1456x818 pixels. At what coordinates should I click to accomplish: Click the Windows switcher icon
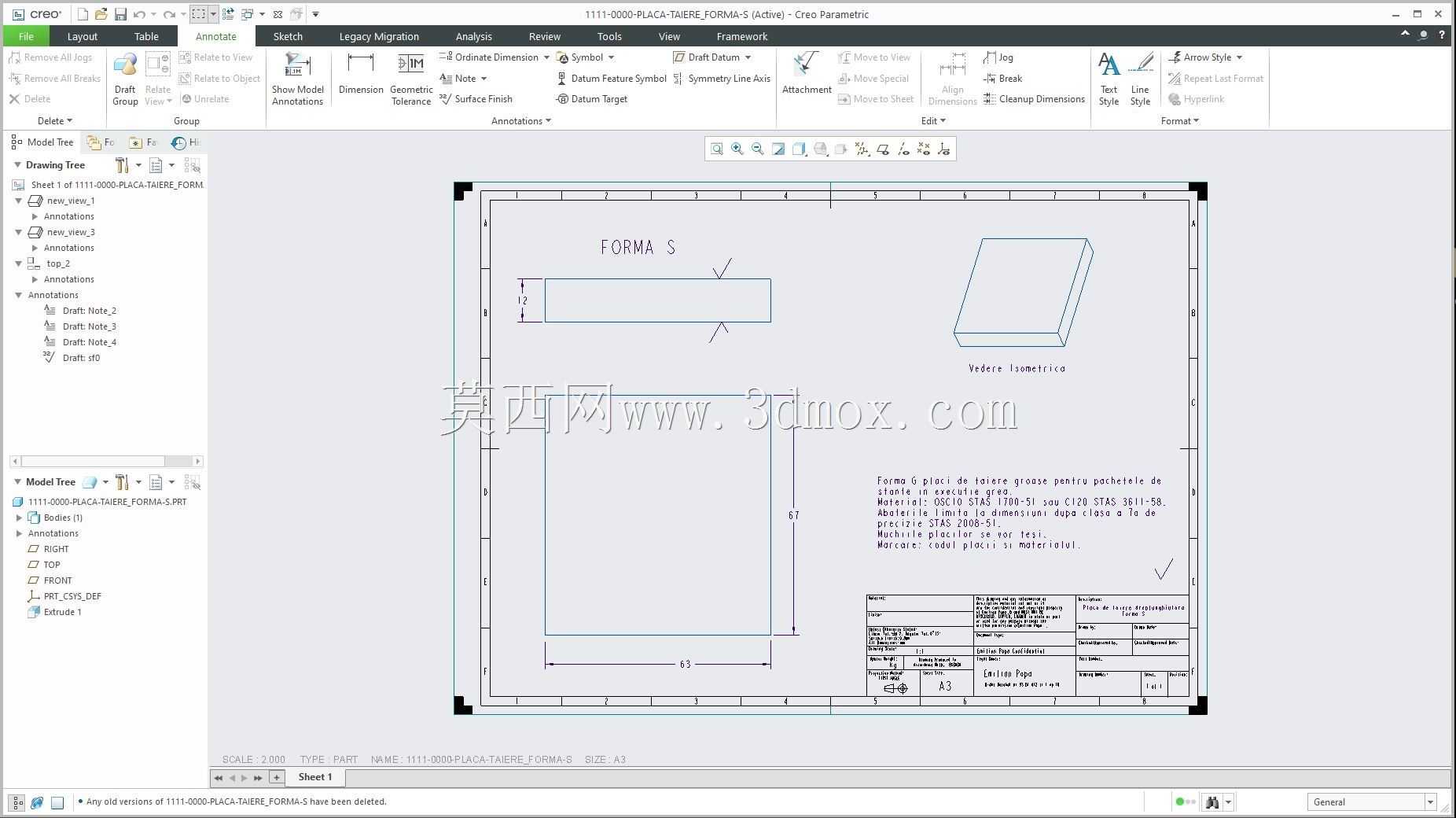(x=247, y=14)
